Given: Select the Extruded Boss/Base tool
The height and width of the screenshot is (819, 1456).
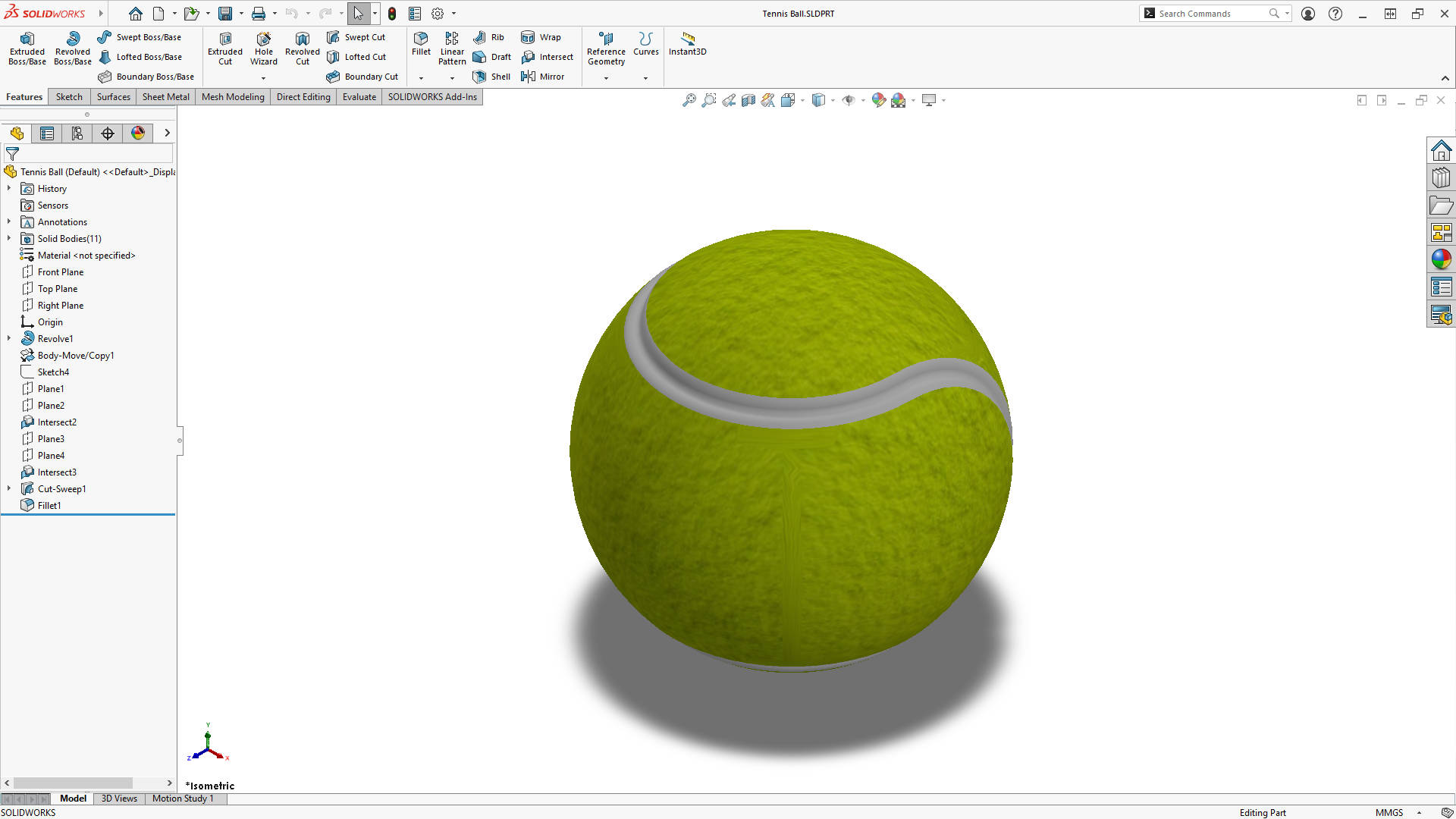Looking at the screenshot, I should pyautogui.click(x=27, y=49).
